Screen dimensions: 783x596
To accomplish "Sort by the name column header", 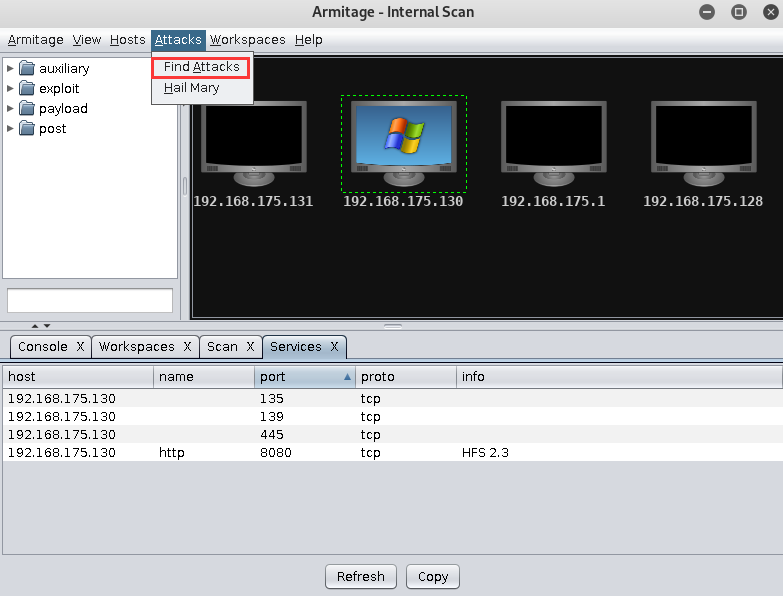I will [x=204, y=377].
